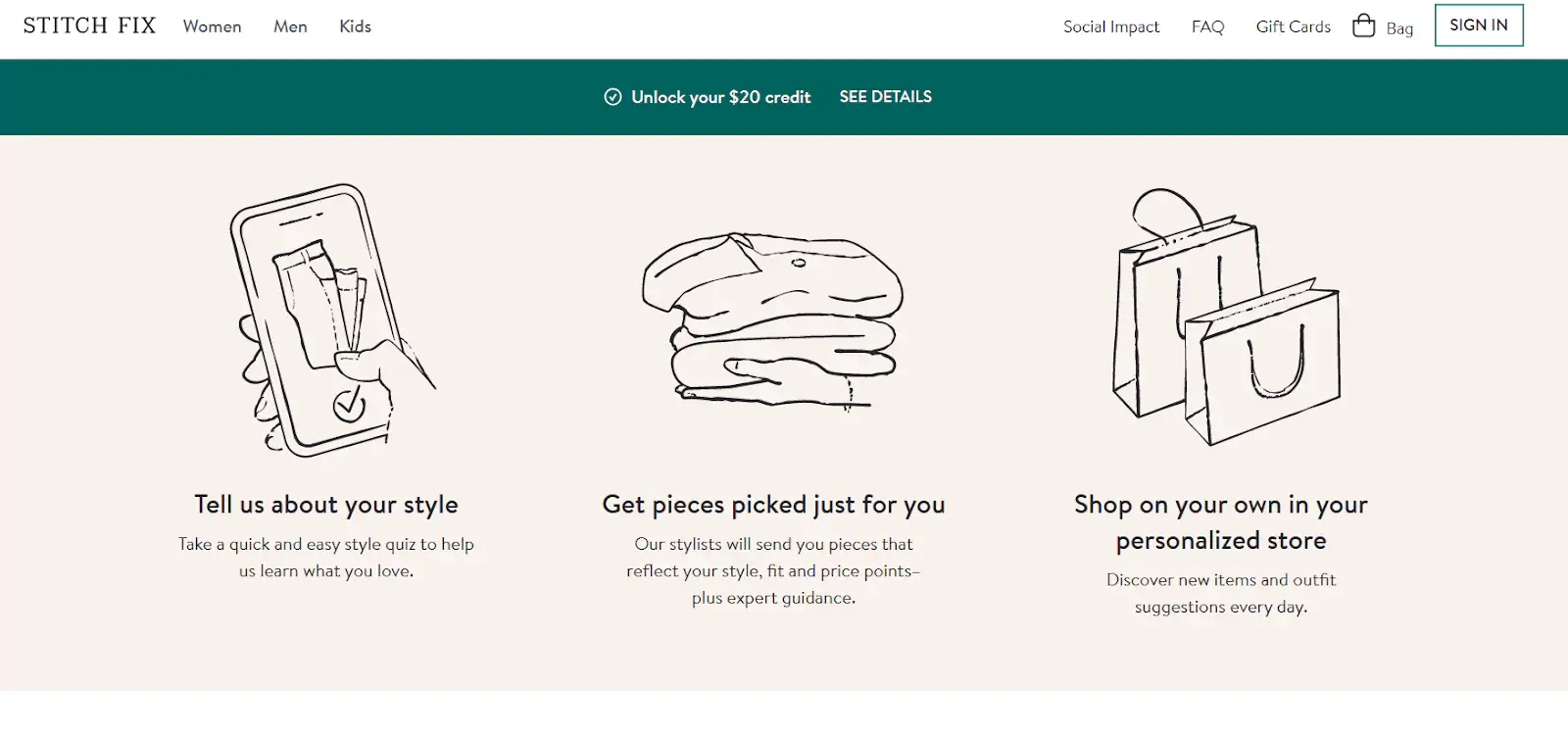This screenshot has width=1568, height=736.
Task: Open the shopping bag icon
Action: (1363, 25)
